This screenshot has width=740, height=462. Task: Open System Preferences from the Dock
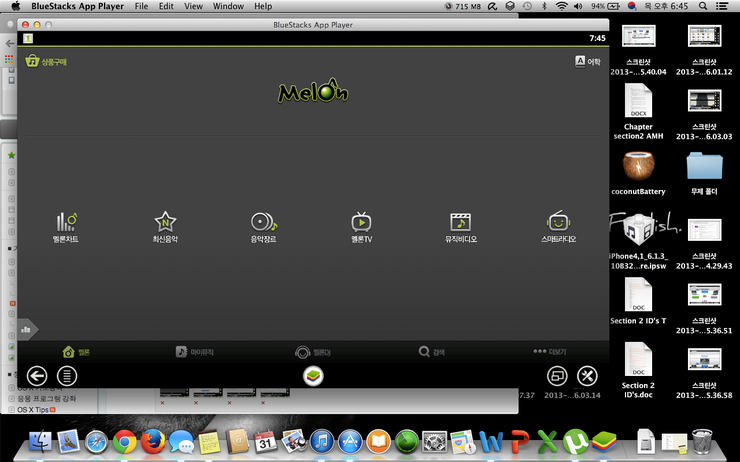coord(434,442)
